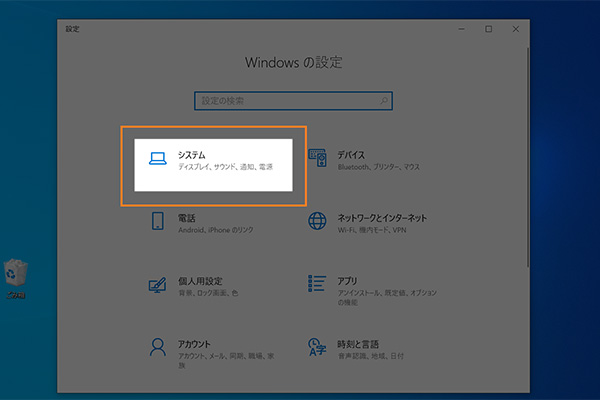This screenshot has height=400, width=600.
Task: Click the アプリ title text
Action: point(347,281)
